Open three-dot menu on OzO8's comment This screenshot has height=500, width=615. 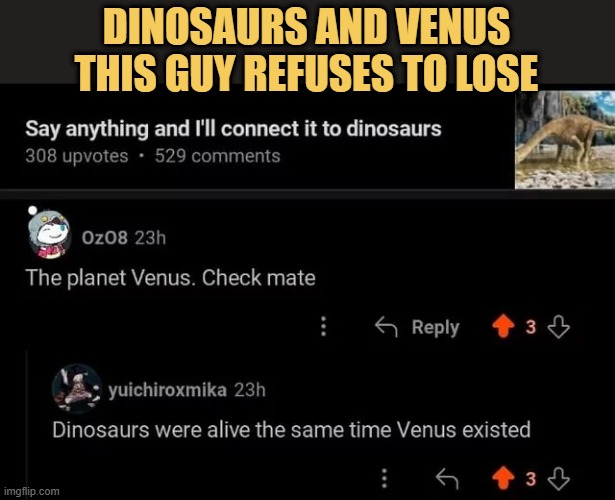click(x=324, y=326)
